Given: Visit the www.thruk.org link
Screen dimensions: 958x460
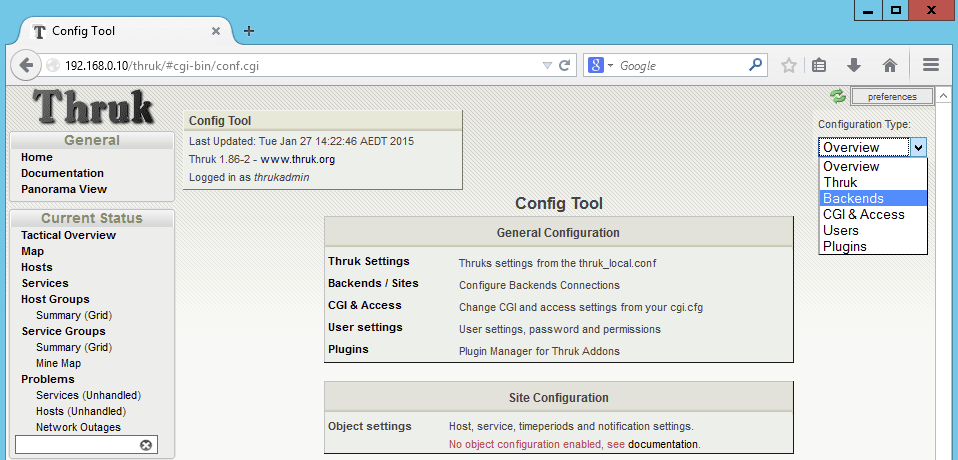Looking at the screenshot, I should [298, 159].
